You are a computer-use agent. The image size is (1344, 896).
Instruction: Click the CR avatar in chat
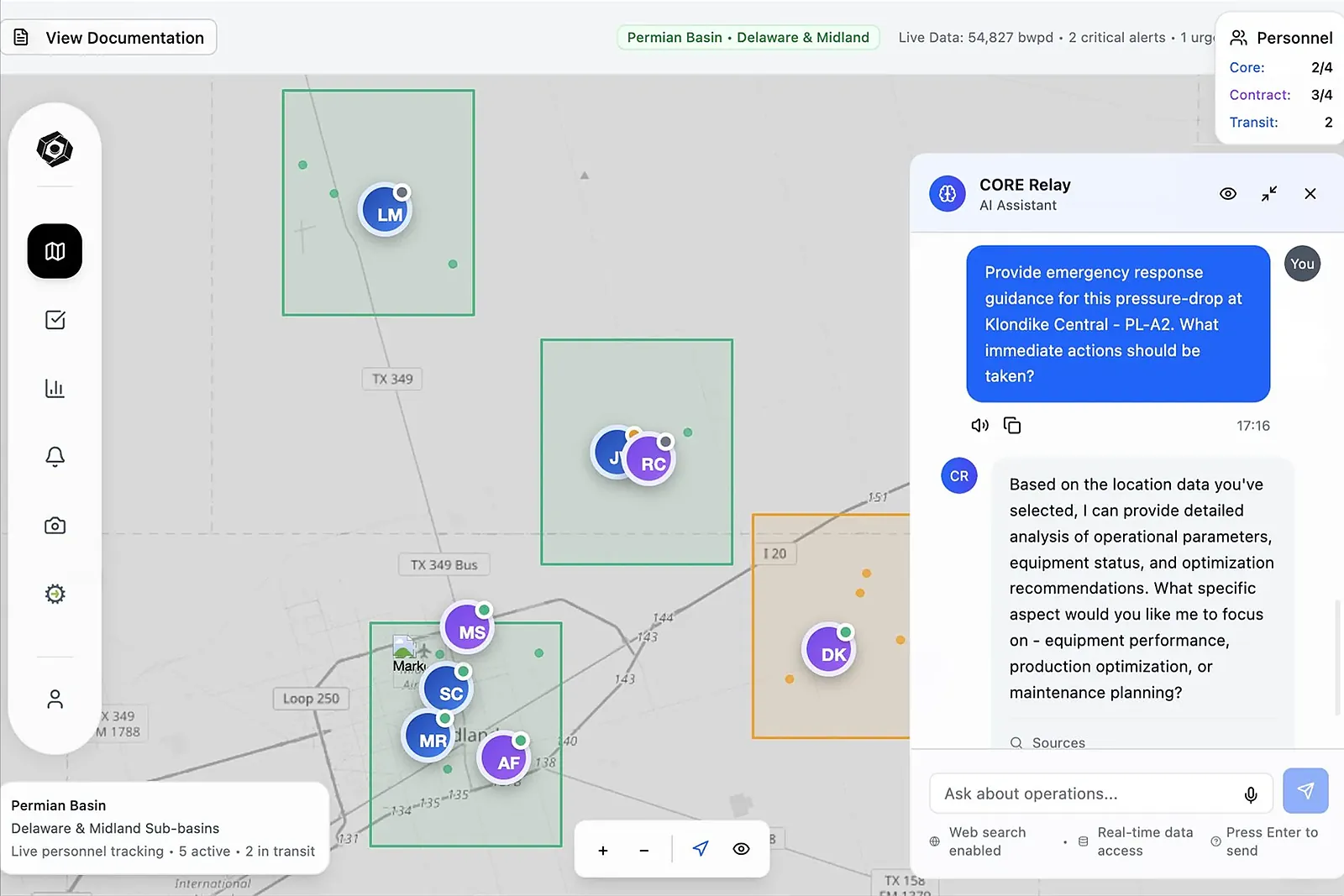point(959,475)
